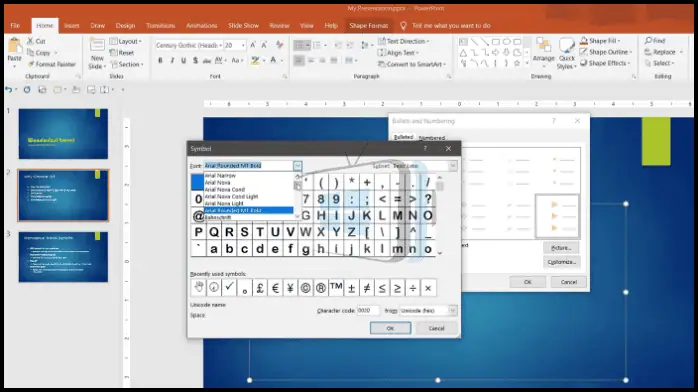Click the Find tool
The image size is (698, 392).
click(655, 40)
